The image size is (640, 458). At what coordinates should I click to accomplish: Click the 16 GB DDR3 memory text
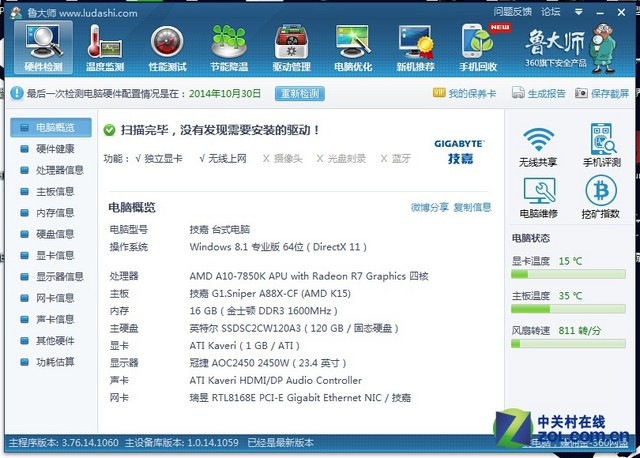[264, 311]
